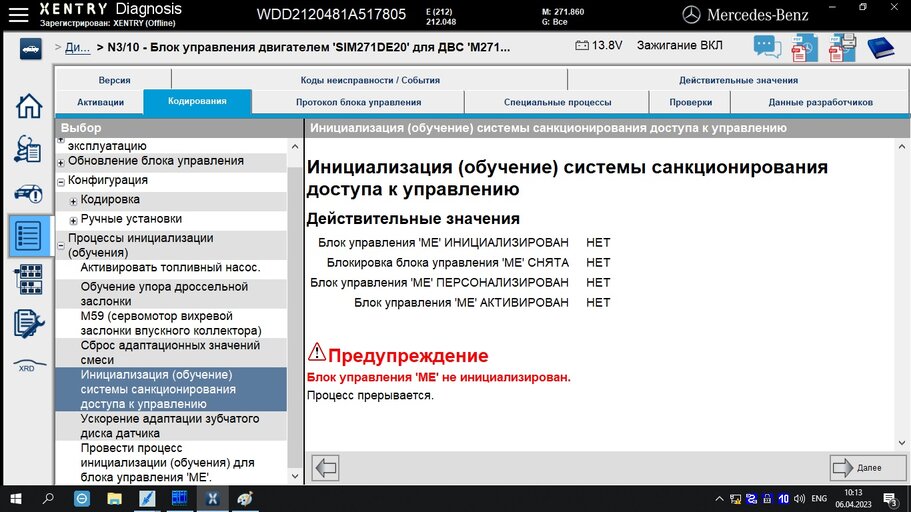Open Windows taskbar search
The height and width of the screenshot is (512, 911).
point(48,499)
